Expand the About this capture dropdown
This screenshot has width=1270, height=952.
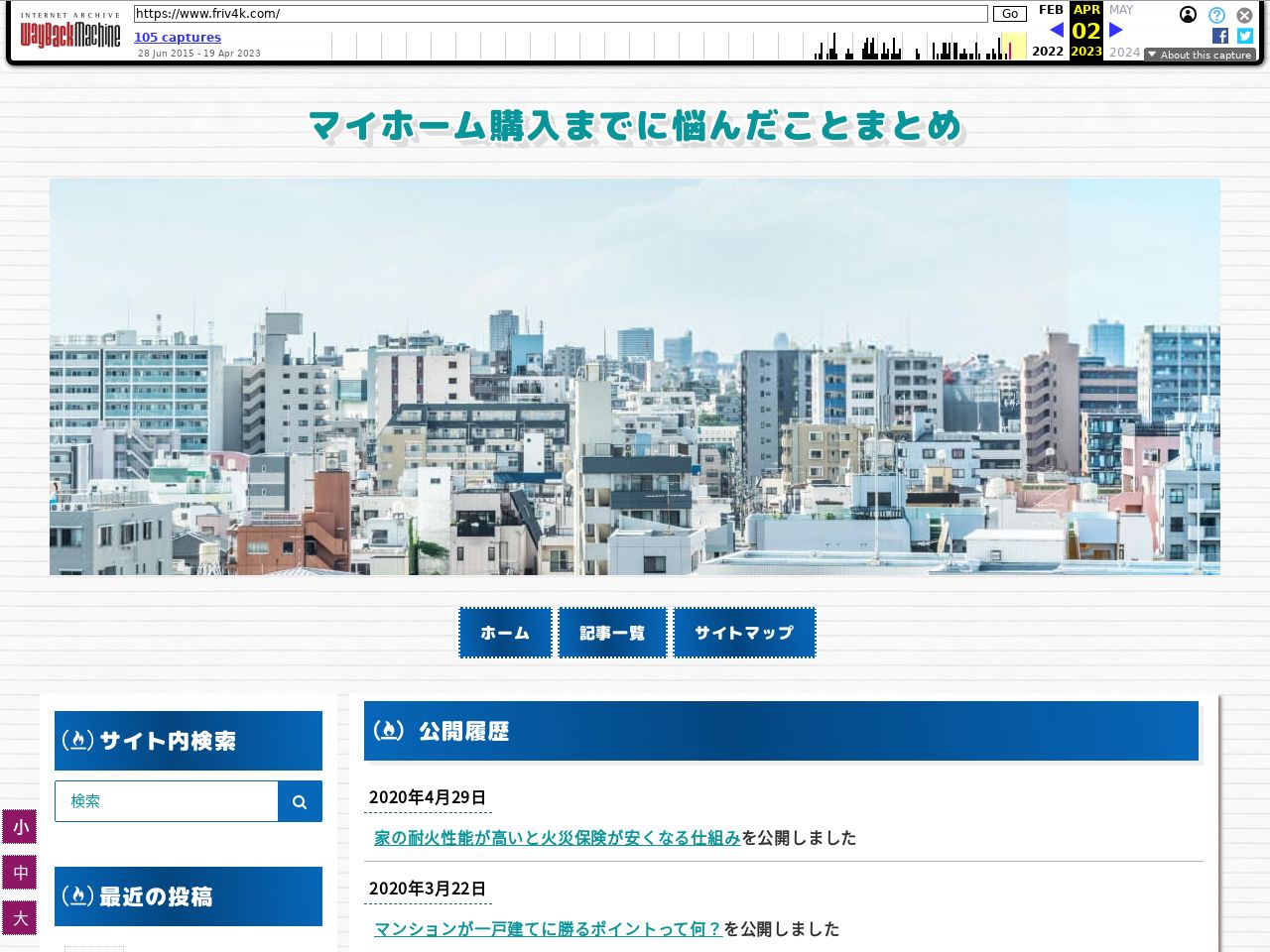click(1199, 55)
